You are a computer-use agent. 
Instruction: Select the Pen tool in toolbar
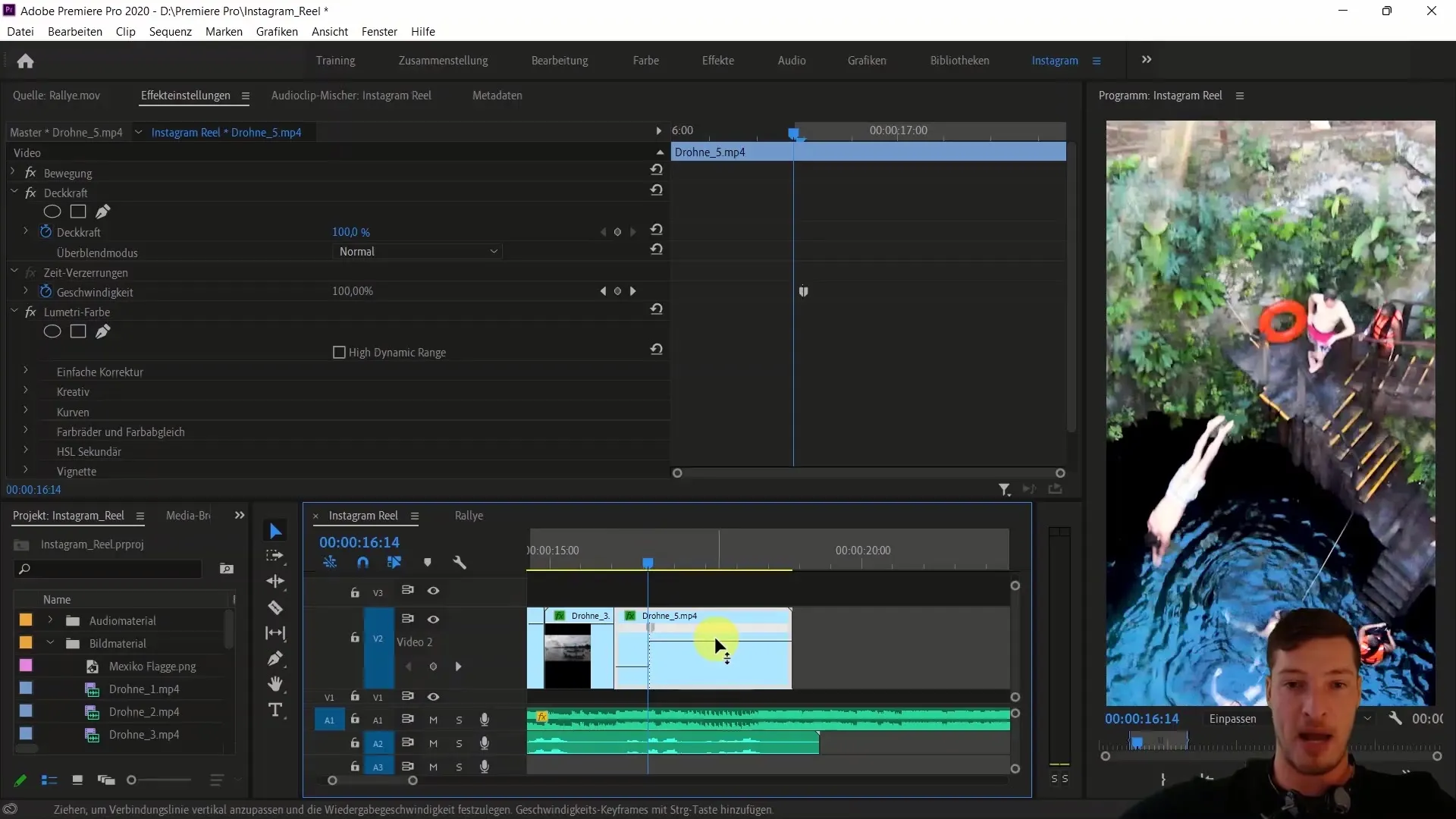click(x=275, y=658)
